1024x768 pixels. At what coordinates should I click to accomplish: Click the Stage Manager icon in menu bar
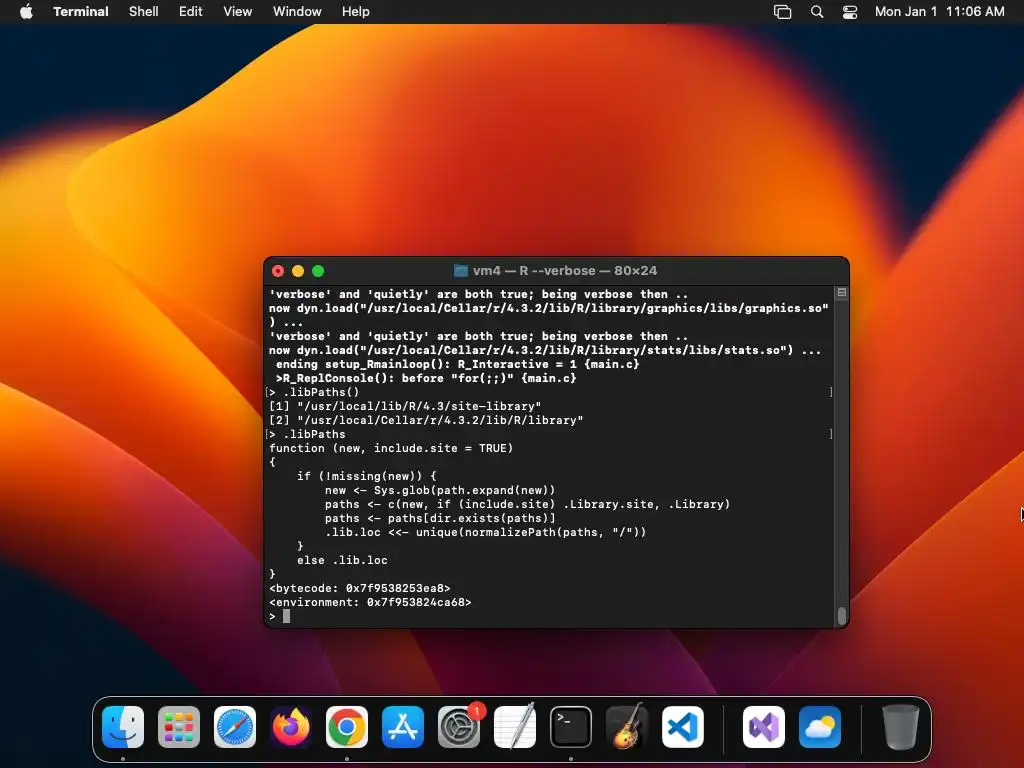782,12
